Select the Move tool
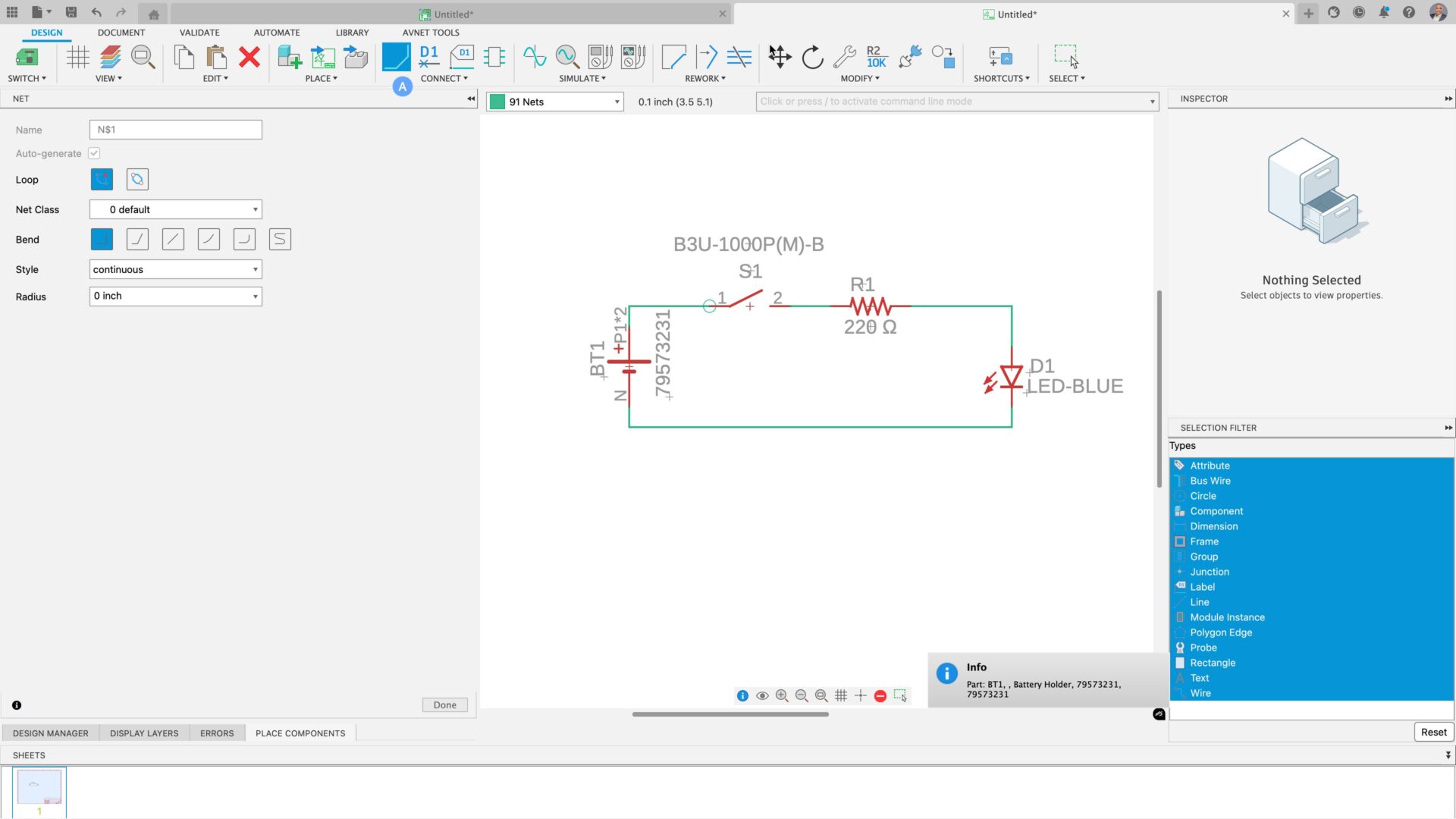The width and height of the screenshot is (1456, 819). [x=780, y=57]
